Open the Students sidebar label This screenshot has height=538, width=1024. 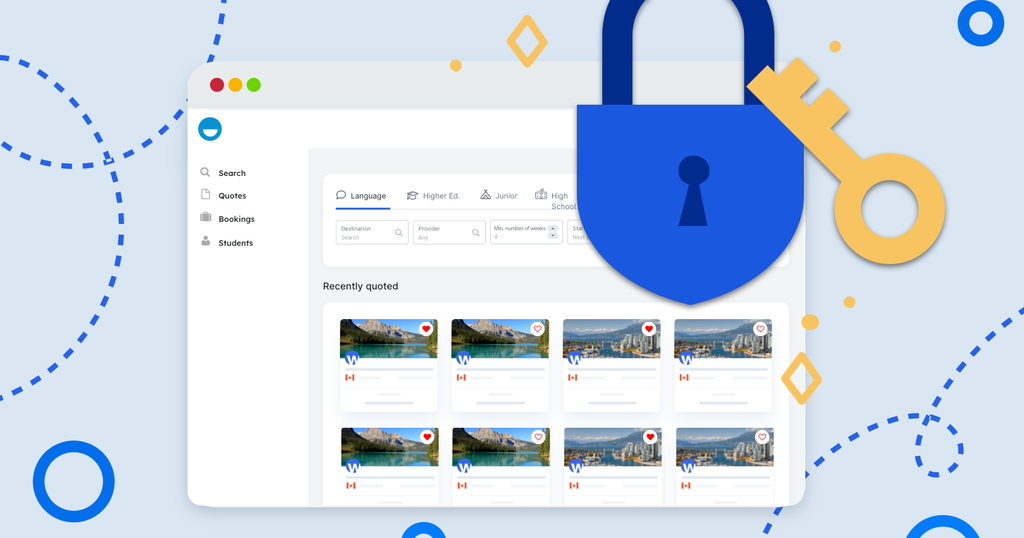pyautogui.click(x=236, y=243)
